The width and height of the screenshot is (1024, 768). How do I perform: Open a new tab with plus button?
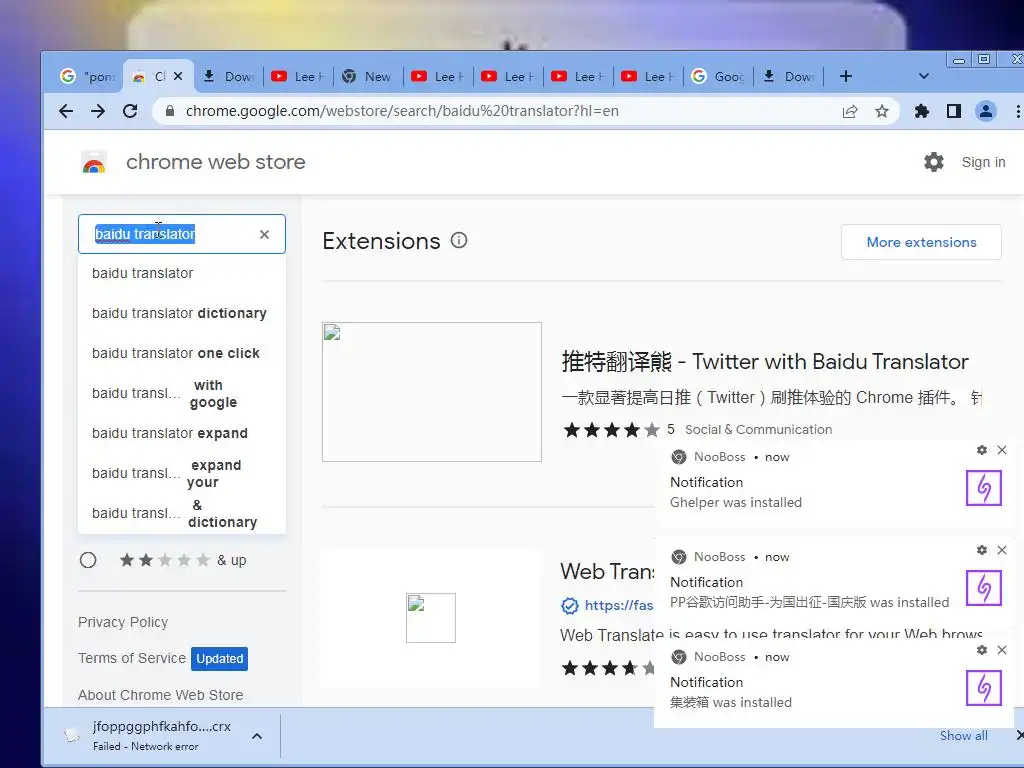(846, 76)
